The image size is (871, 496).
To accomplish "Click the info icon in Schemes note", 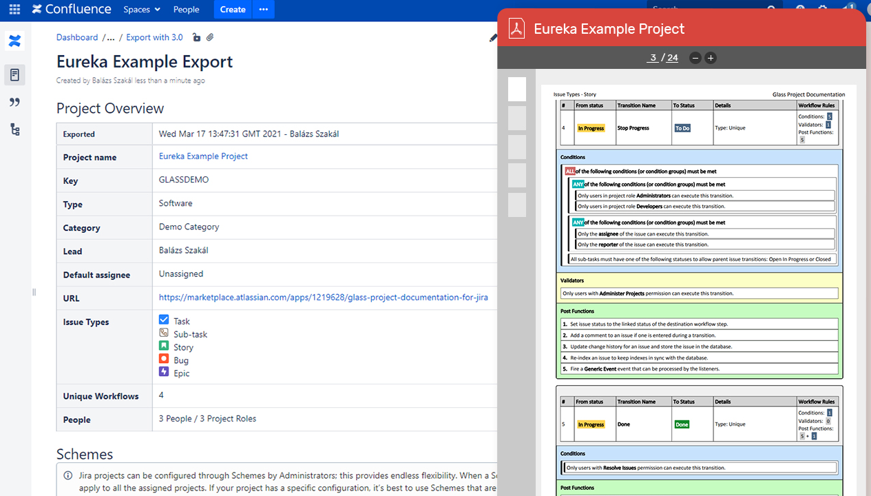I will [68, 475].
